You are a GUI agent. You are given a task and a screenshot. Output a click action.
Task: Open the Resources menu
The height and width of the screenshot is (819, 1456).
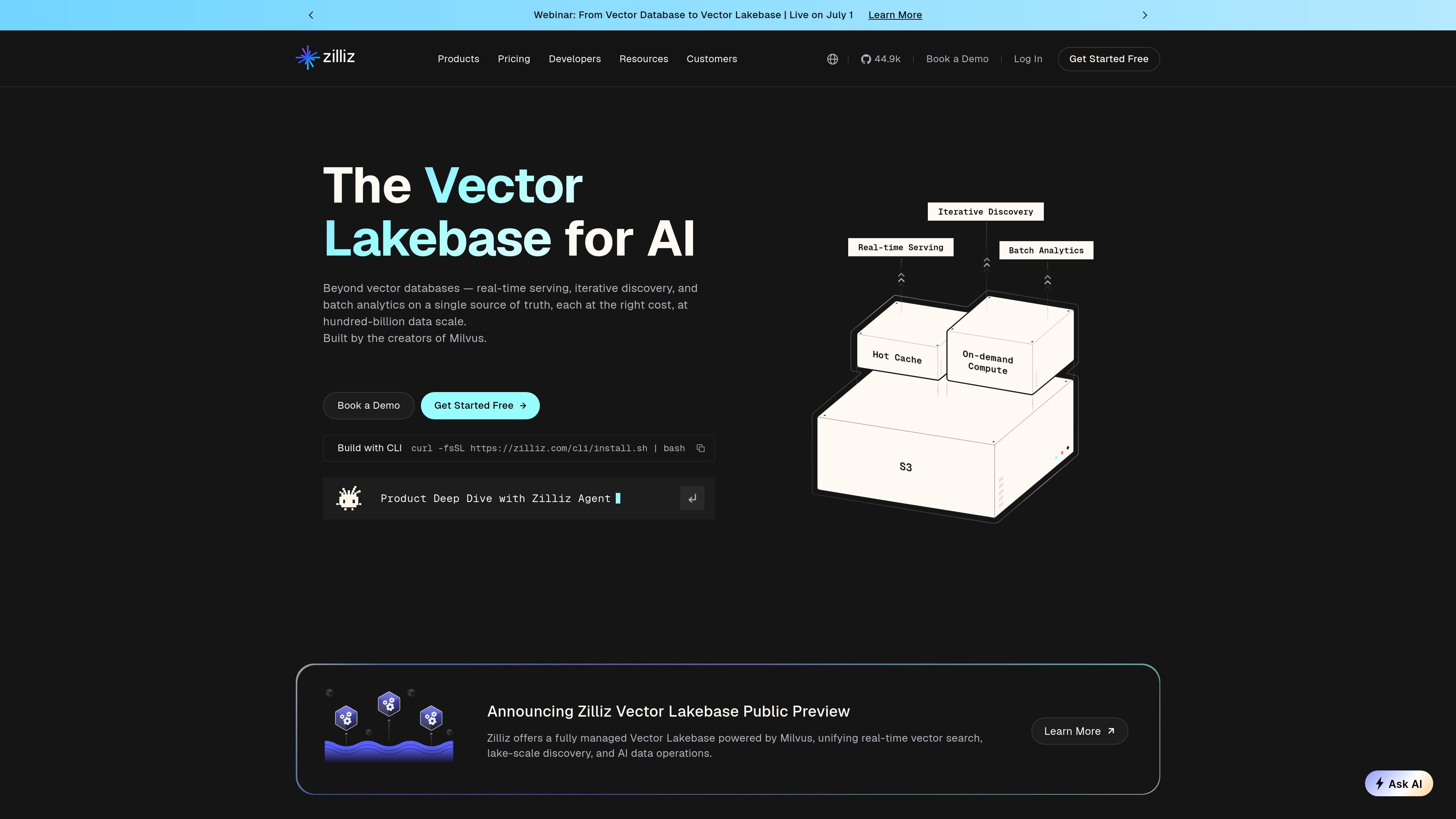643,60
